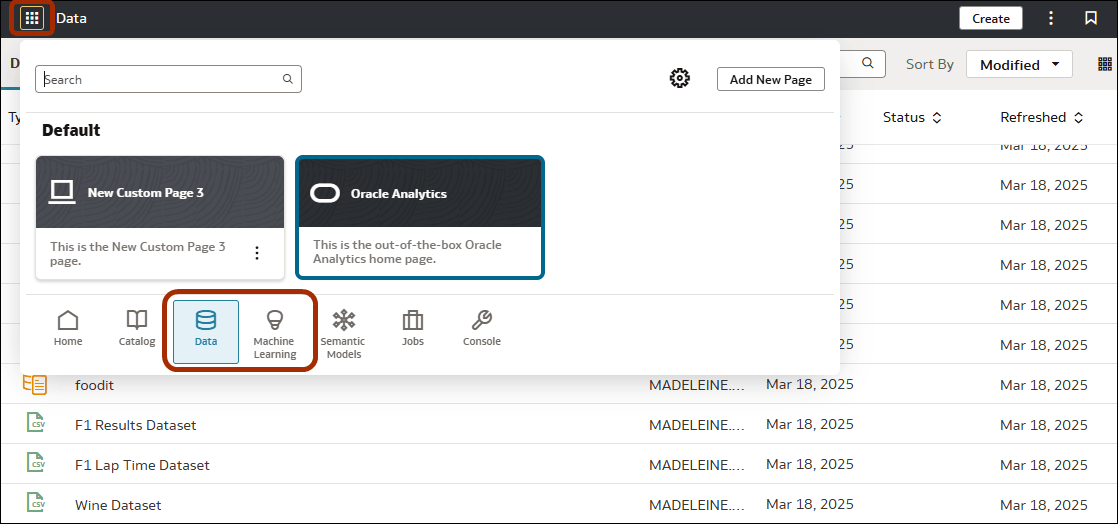Open Semantic Models from navigator
The width and height of the screenshot is (1118, 524).
tap(343, 332)
